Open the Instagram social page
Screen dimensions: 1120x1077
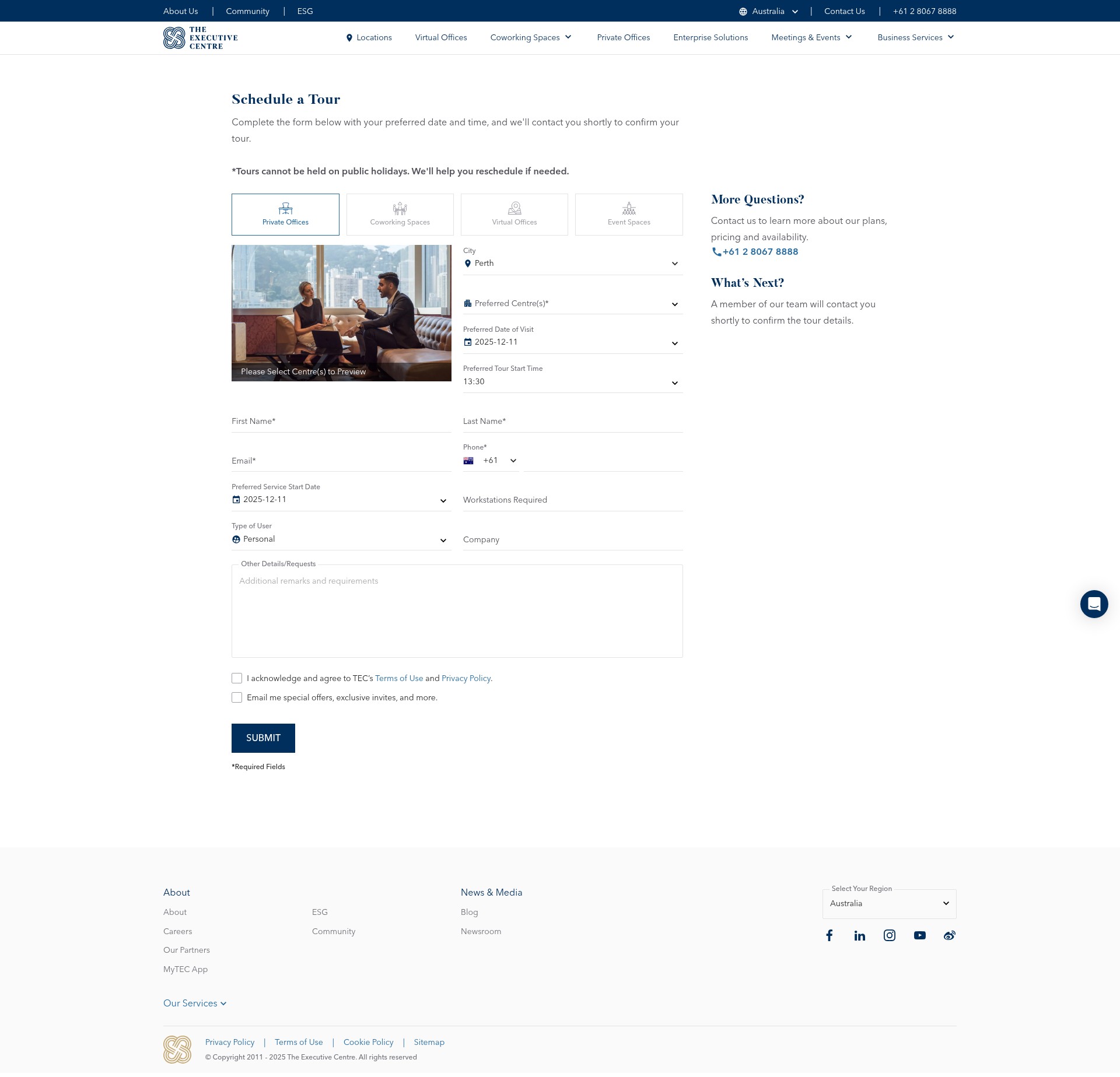[x=890, y=936]
